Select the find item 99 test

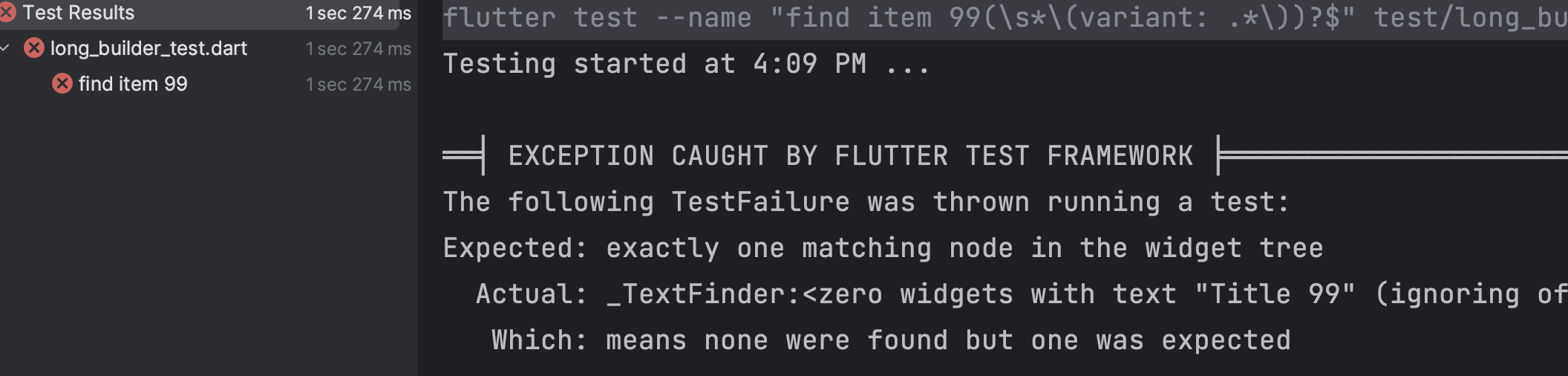pos(133,84)
